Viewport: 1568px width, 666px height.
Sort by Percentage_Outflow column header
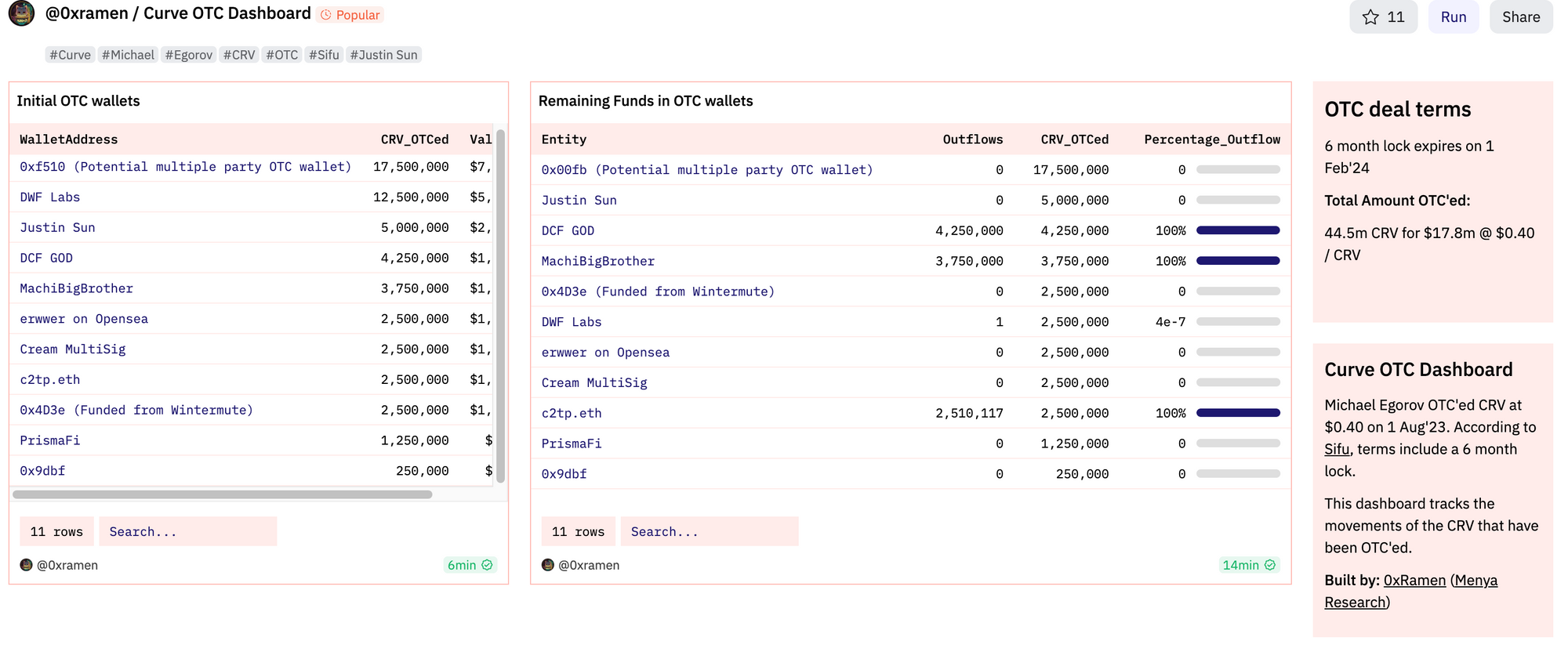coord(1212,139)
